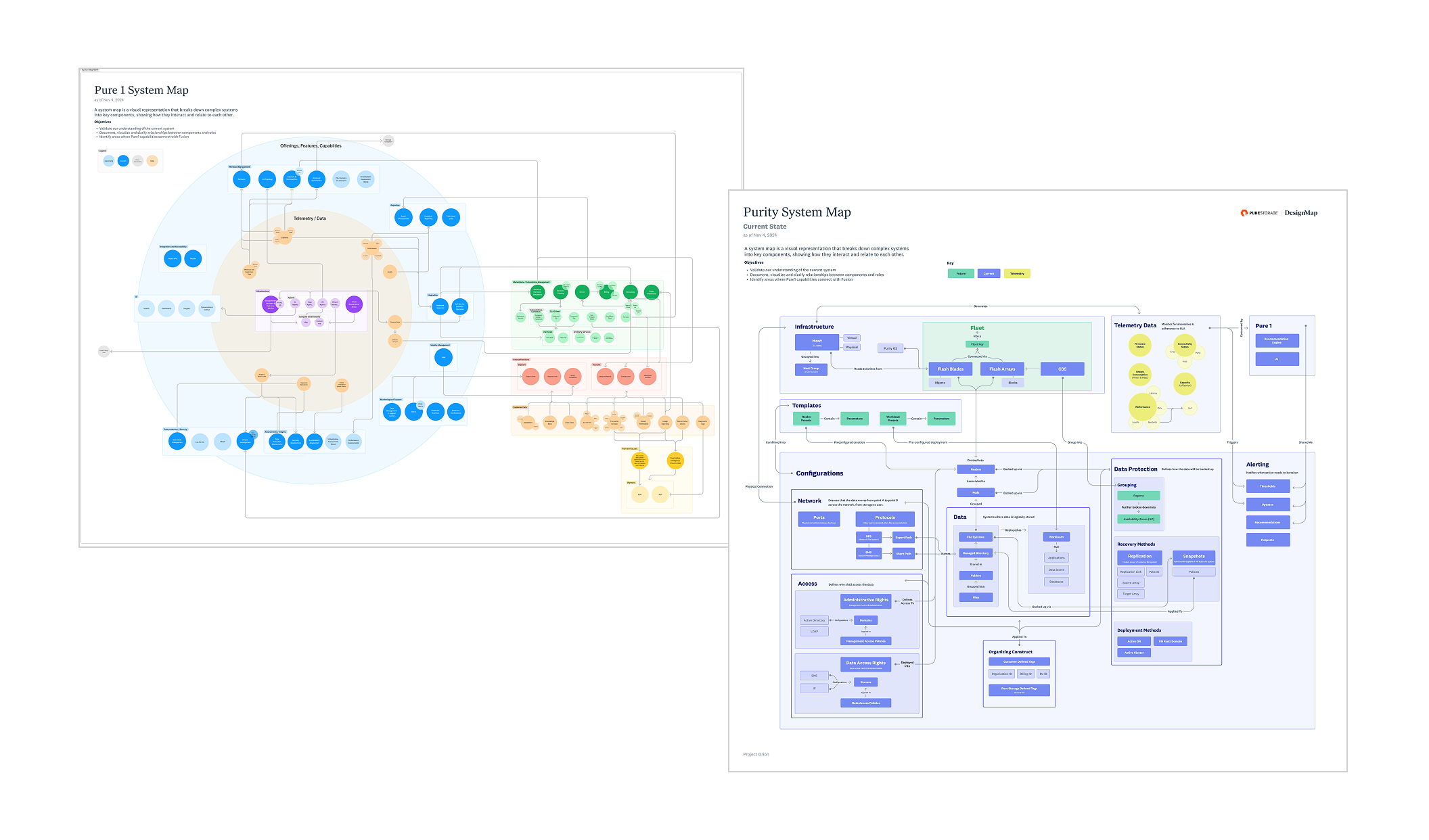
Task: Click the Telemetry yellow key swatch
Action: pos(1016,274)
